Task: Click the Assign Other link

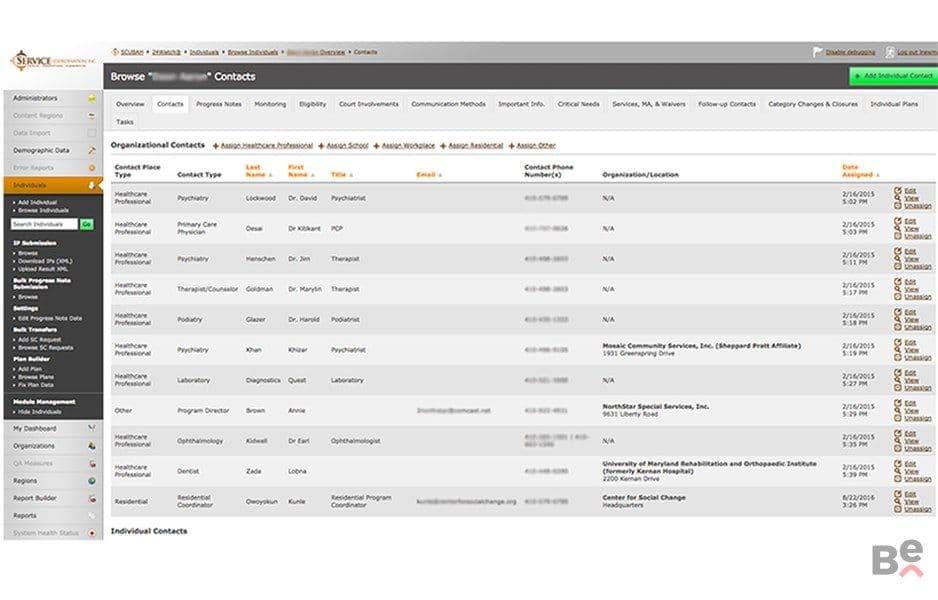Action: (536, 146)
